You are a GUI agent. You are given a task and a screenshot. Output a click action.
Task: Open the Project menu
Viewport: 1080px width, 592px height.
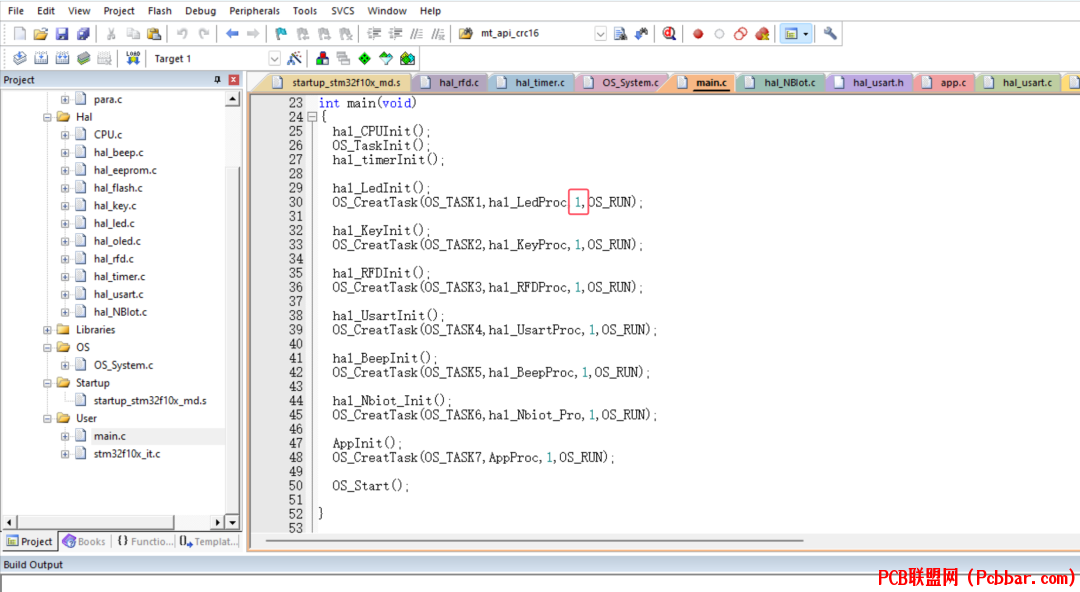(x=119, y=11)
